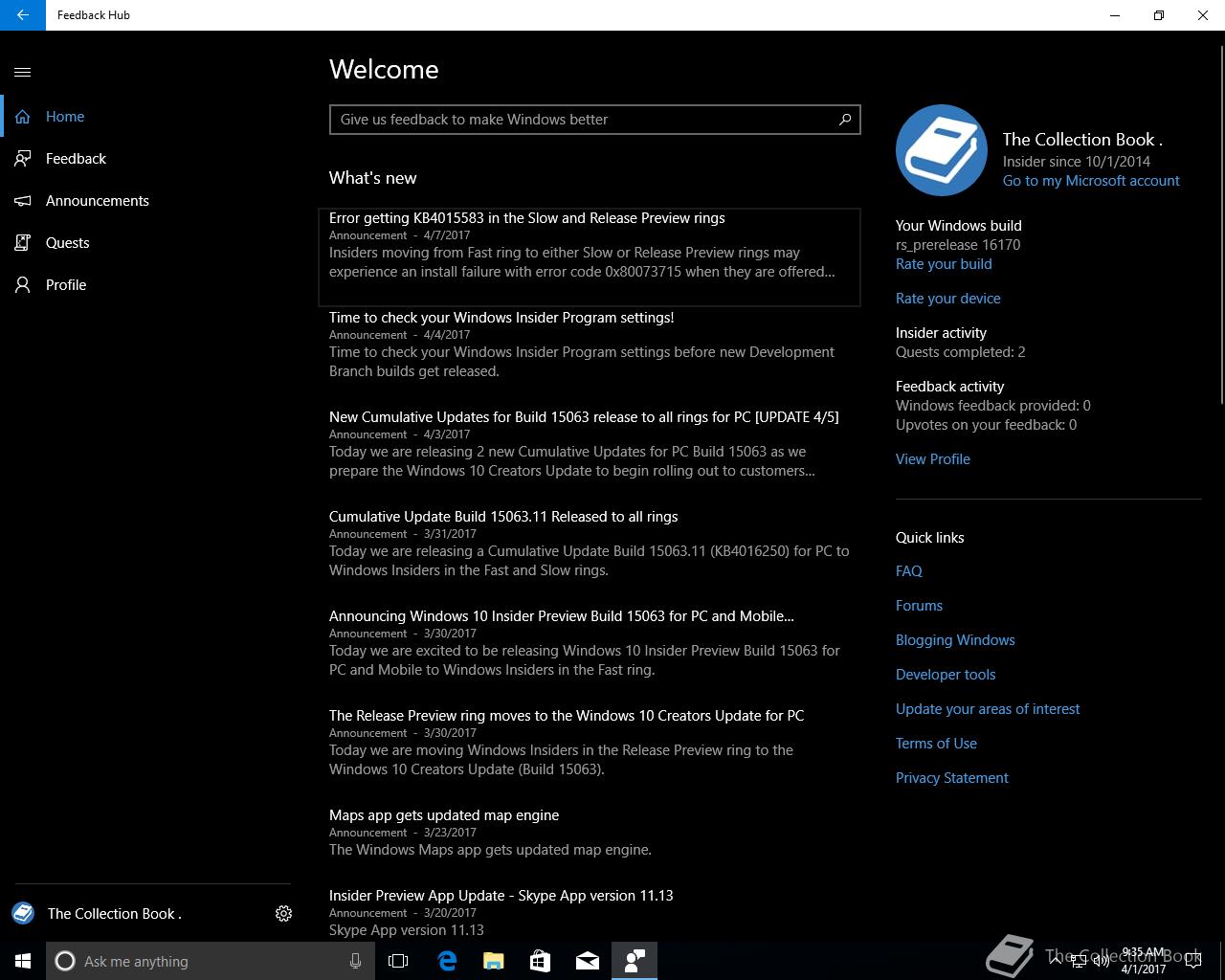The width and height of the screenshot is (1225, 980).
Task: Click the Feedback person-speech icon
Action: (23, 159)
